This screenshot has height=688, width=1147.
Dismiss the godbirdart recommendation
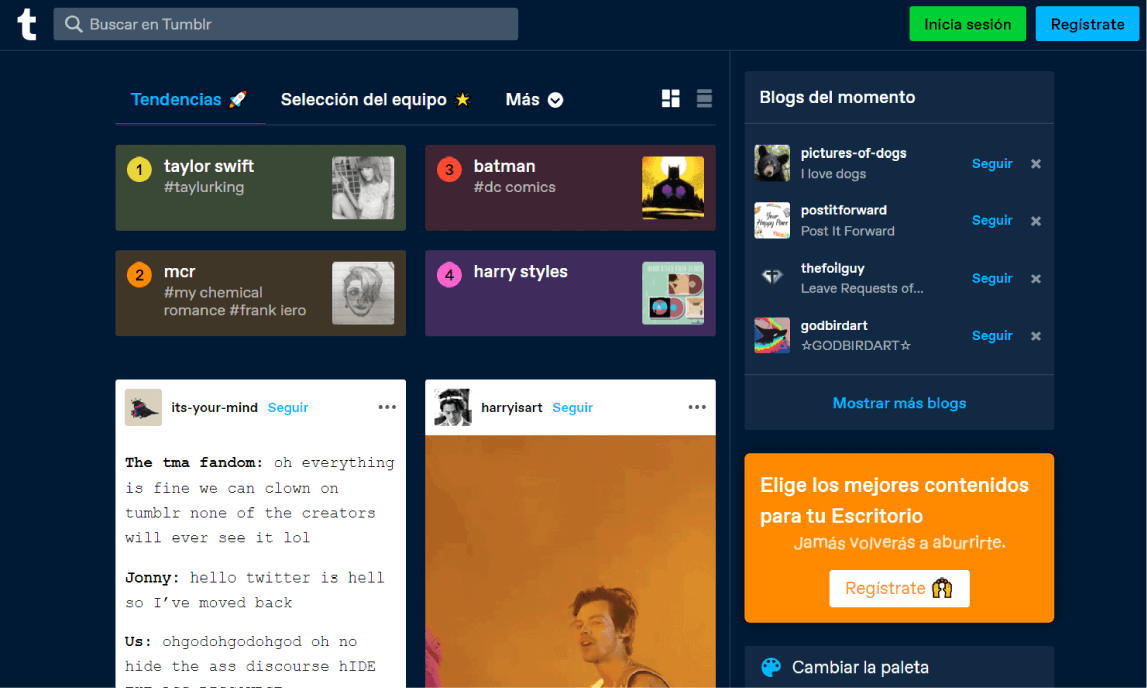click(x=1036, y=336)
